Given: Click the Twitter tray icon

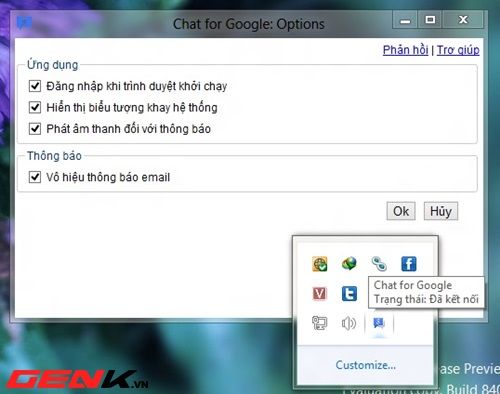Looking at the screenshot, I should 349,294.
